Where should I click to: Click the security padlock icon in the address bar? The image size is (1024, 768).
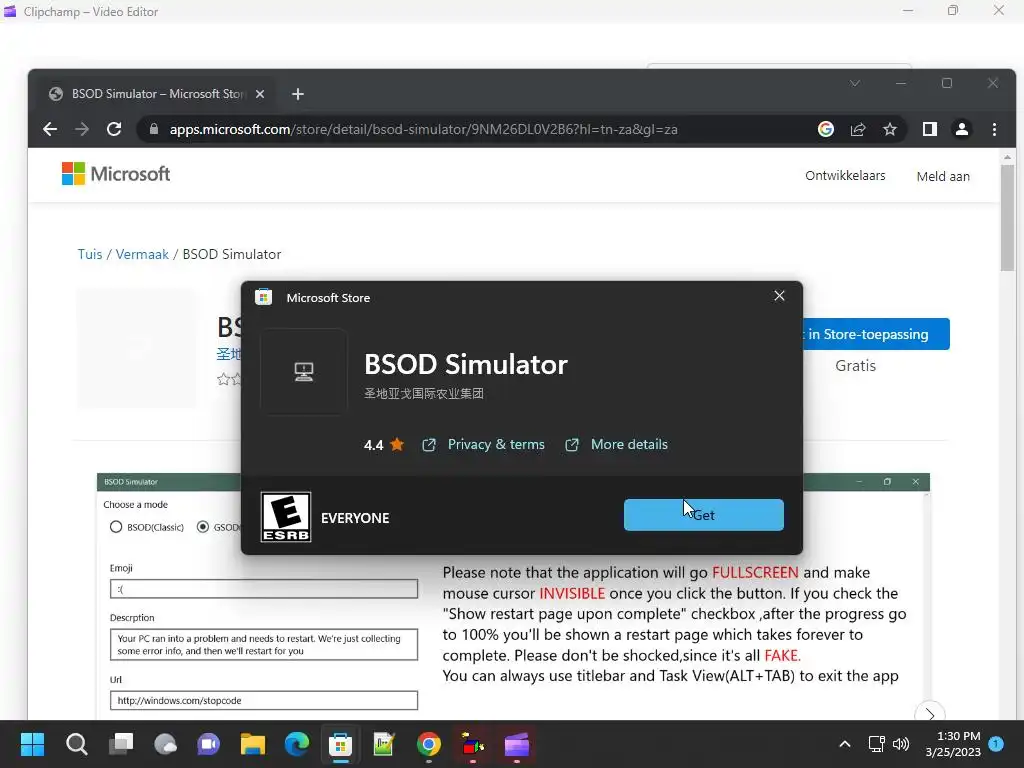click(154, 129)
